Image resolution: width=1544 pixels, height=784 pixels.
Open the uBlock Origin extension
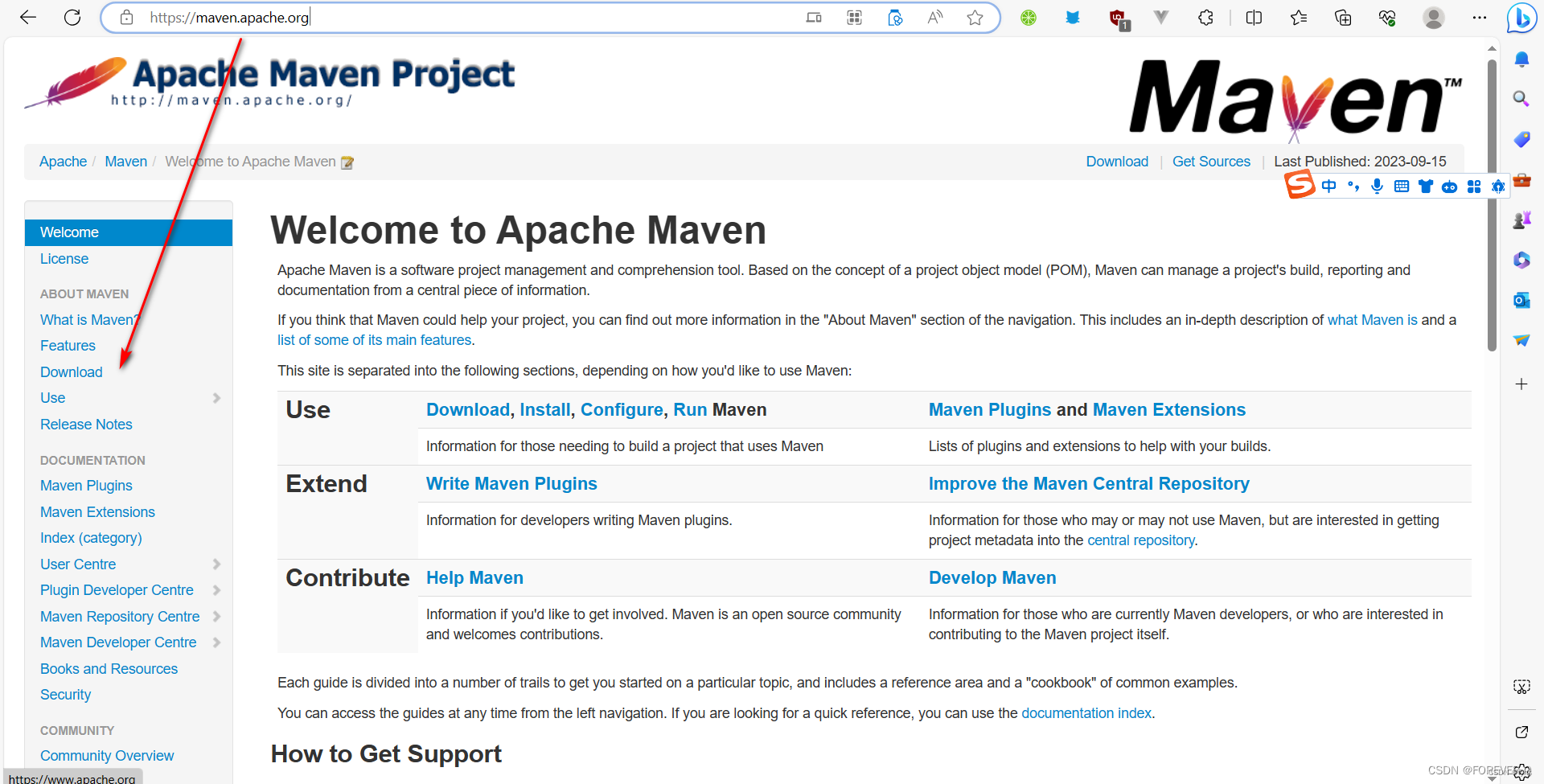click(1118, 18)
